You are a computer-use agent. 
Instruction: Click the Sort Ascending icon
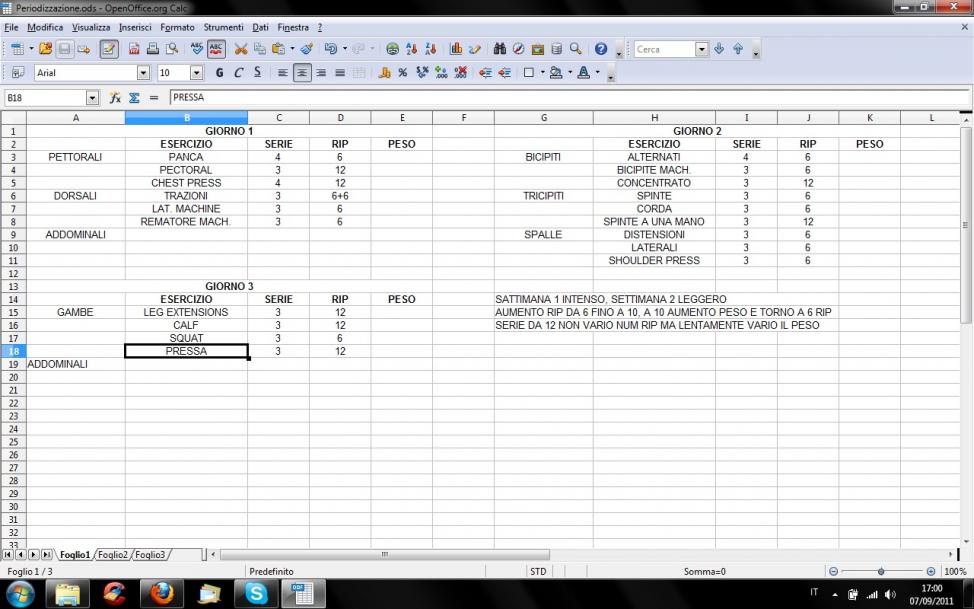coord(412,49)
